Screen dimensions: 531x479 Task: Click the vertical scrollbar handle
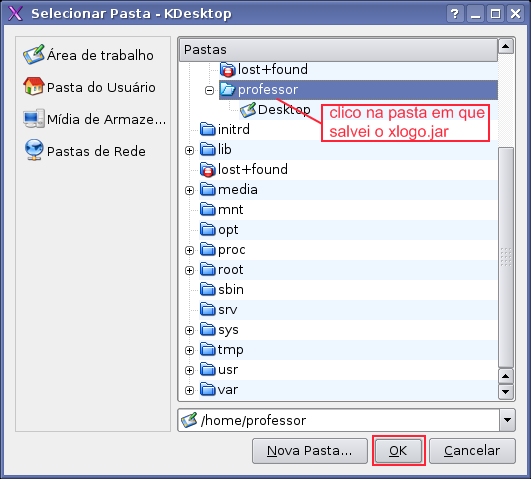pos(506,257)
